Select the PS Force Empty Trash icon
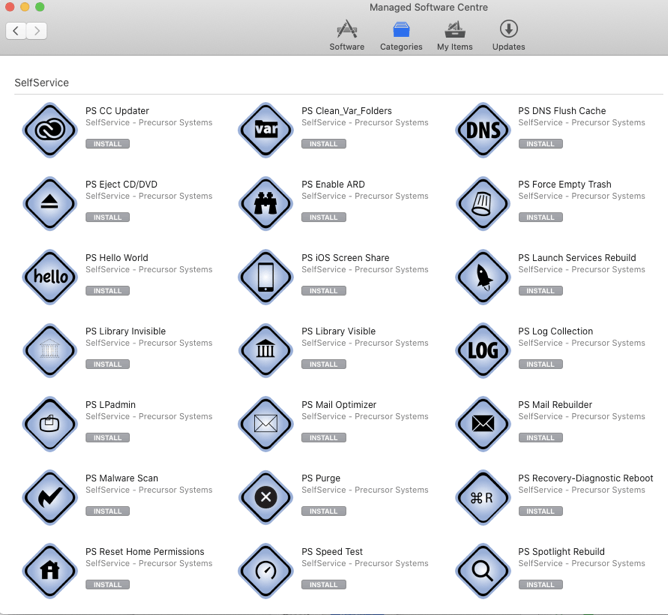Viewport: 668px width, 615px height. click(x=483, y=204)
